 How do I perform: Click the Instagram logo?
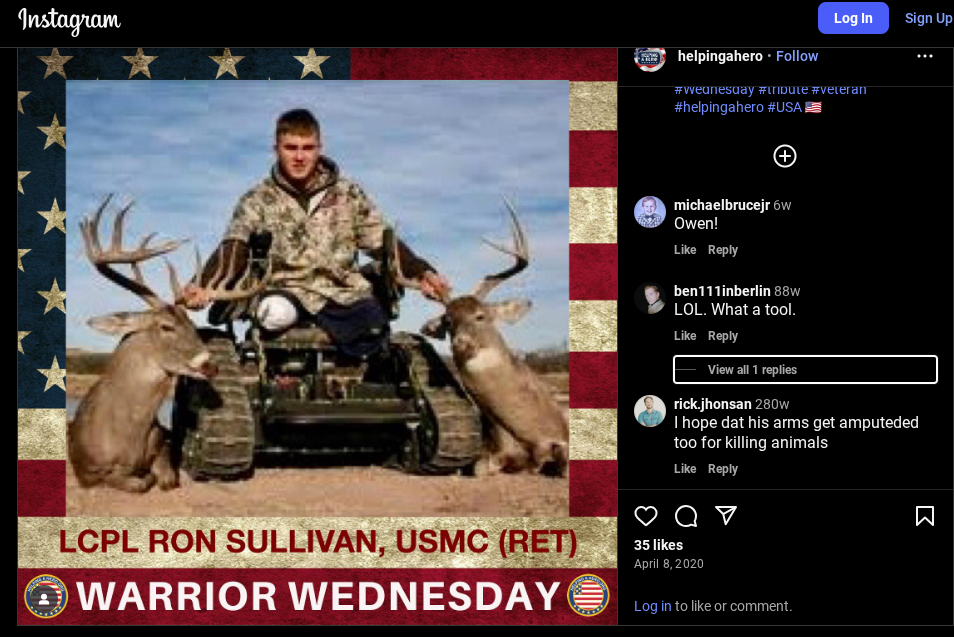tap(69, 21)
